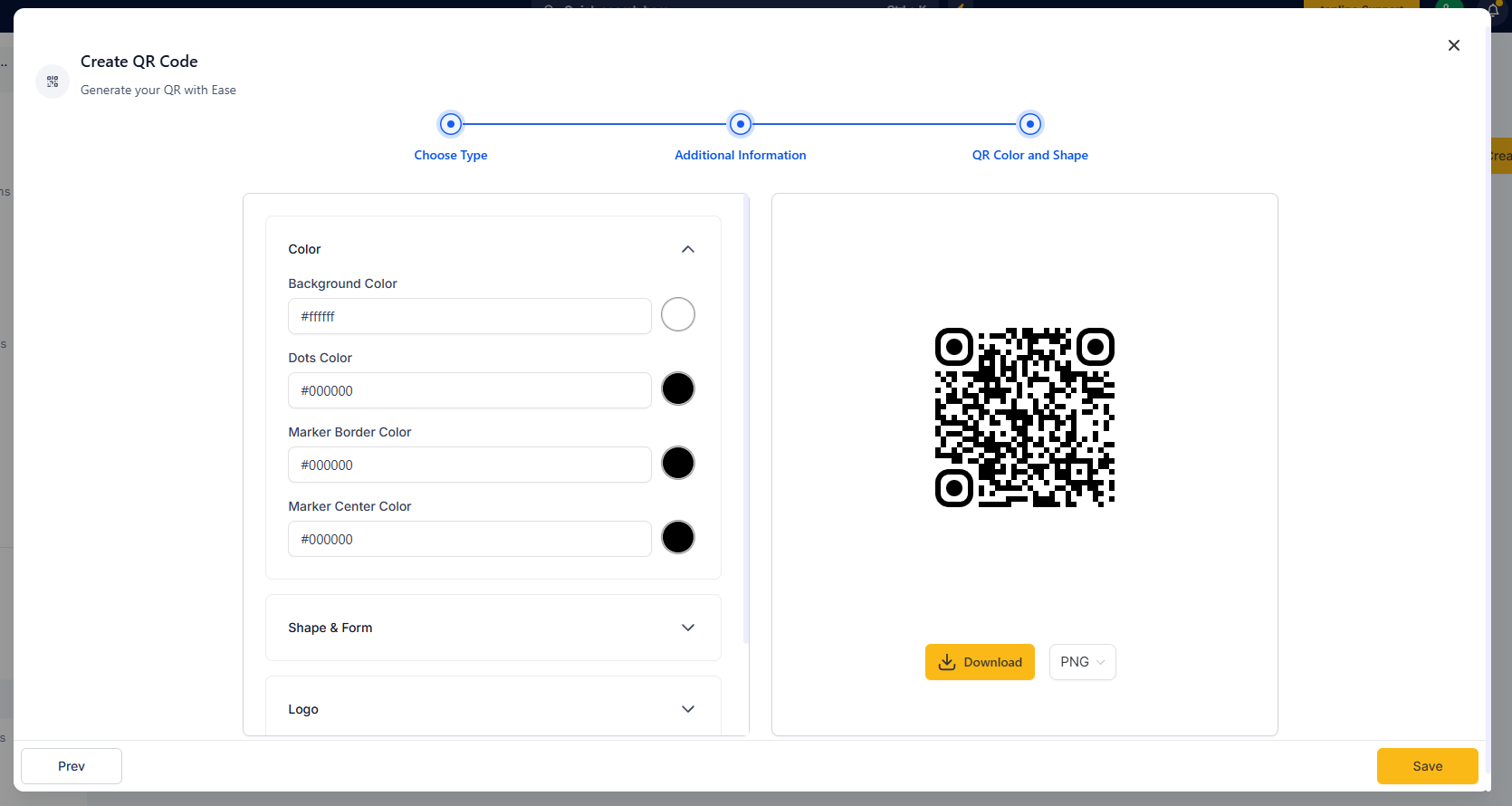This screenshot has height=806, width=1512.
Task: Open the Marker Center Color swatch
Action: [678, 537]
